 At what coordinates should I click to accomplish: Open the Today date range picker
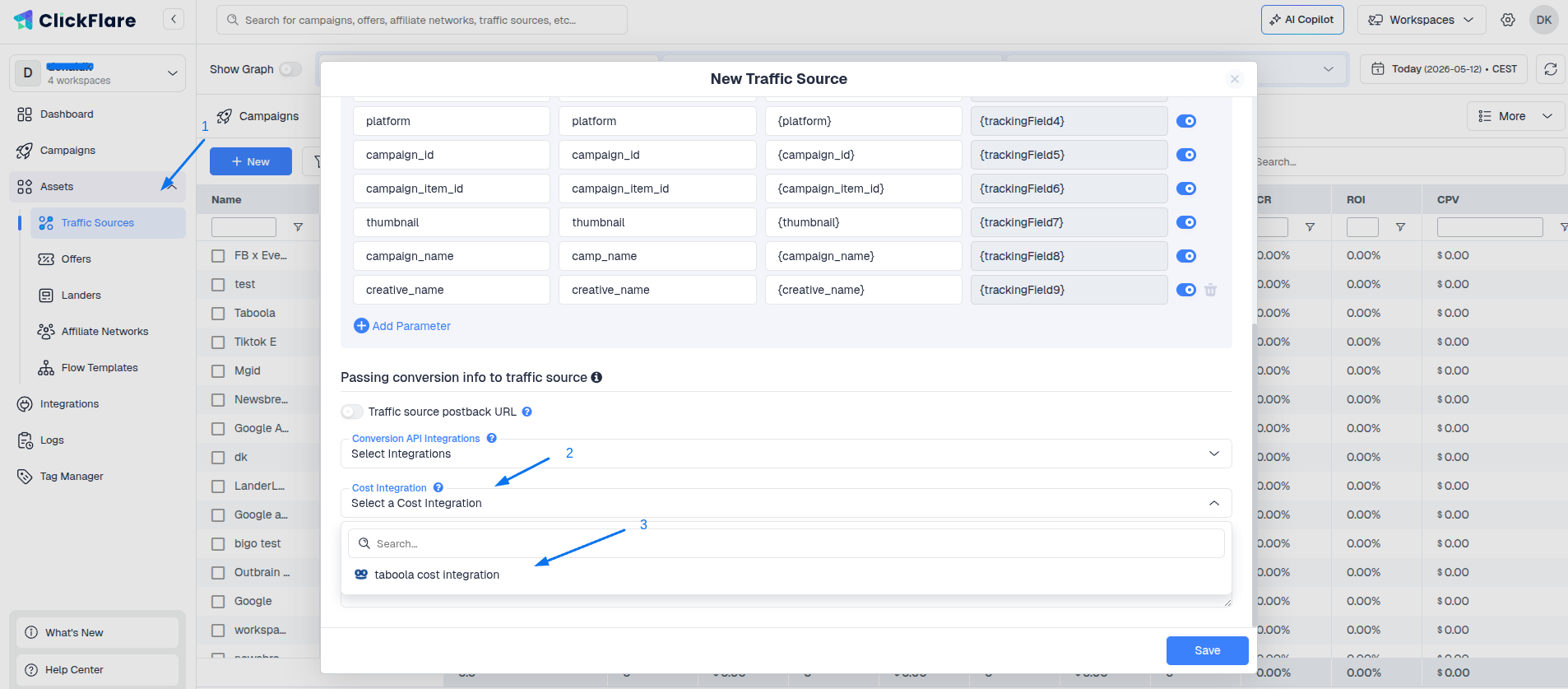pos(1444,69)
